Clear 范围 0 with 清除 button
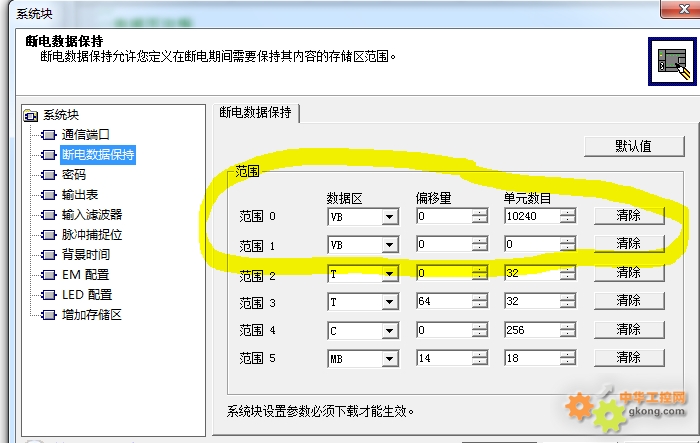The image size is (700, 443). click(x=629, y=216)
